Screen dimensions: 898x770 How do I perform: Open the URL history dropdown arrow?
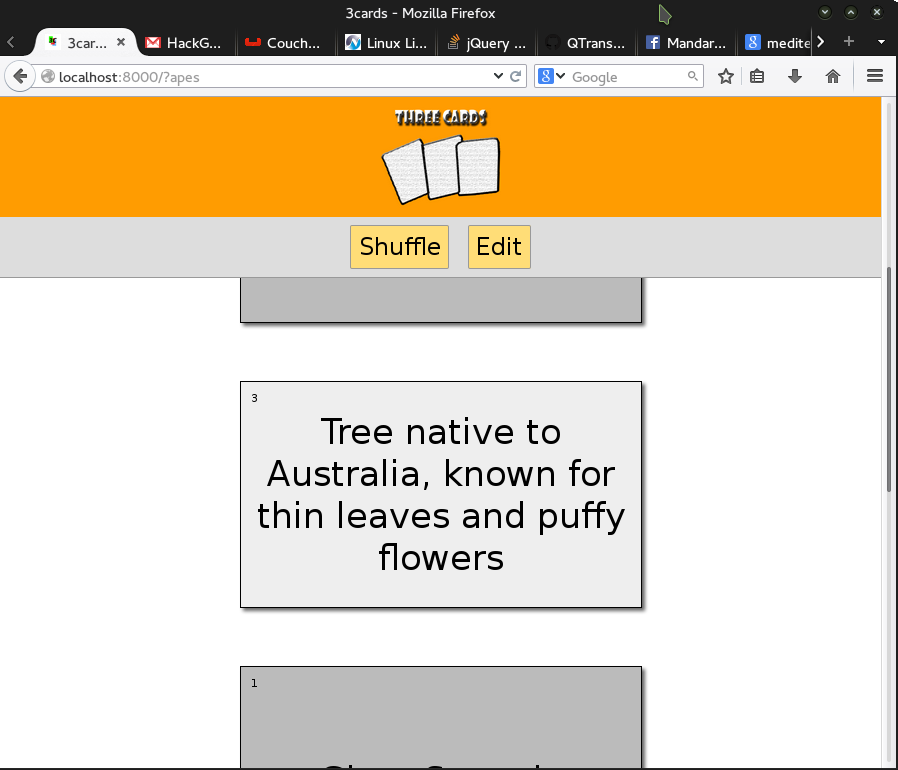[498, 76]
